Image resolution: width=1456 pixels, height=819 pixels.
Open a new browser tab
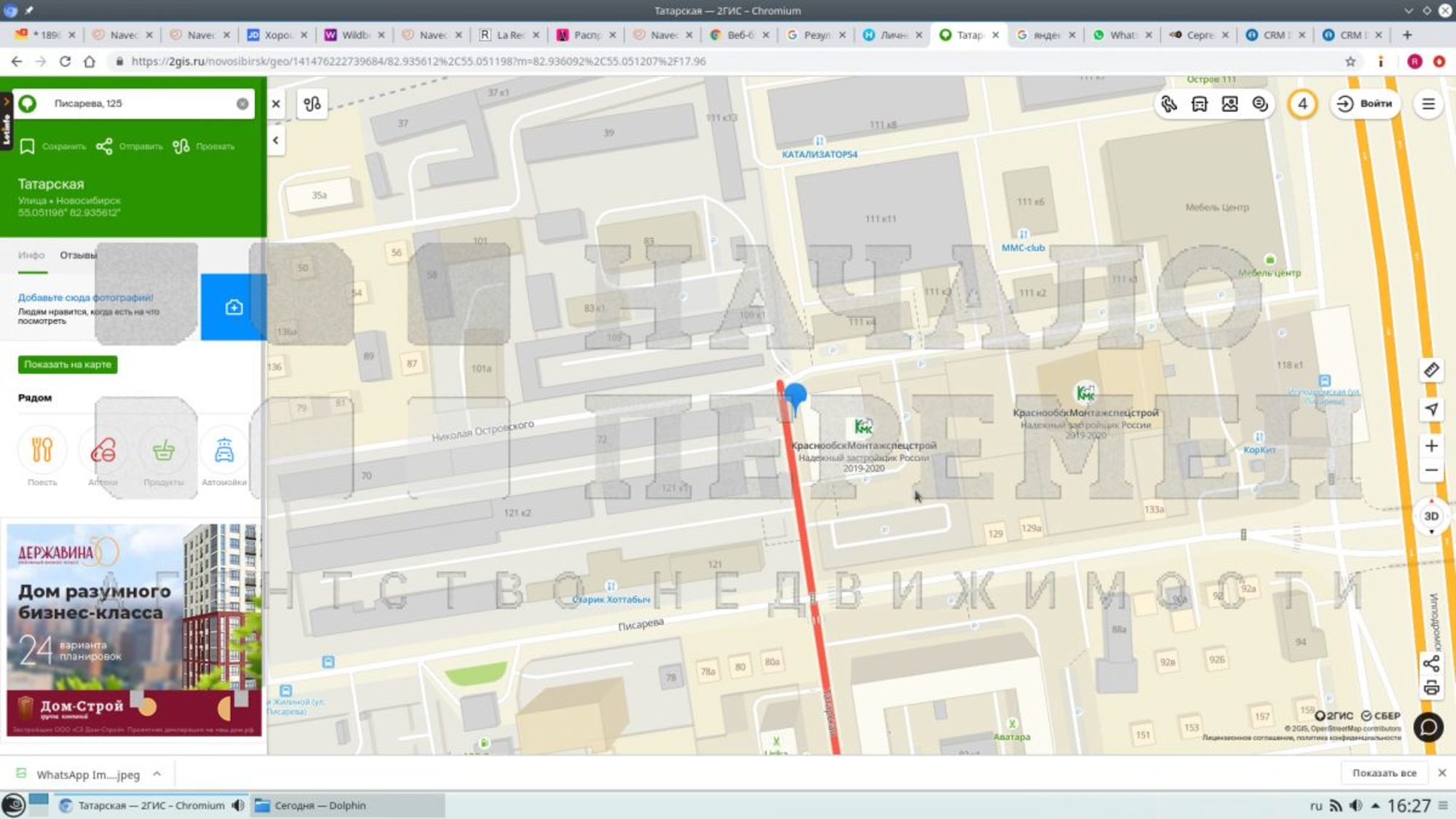point(1407,35)
